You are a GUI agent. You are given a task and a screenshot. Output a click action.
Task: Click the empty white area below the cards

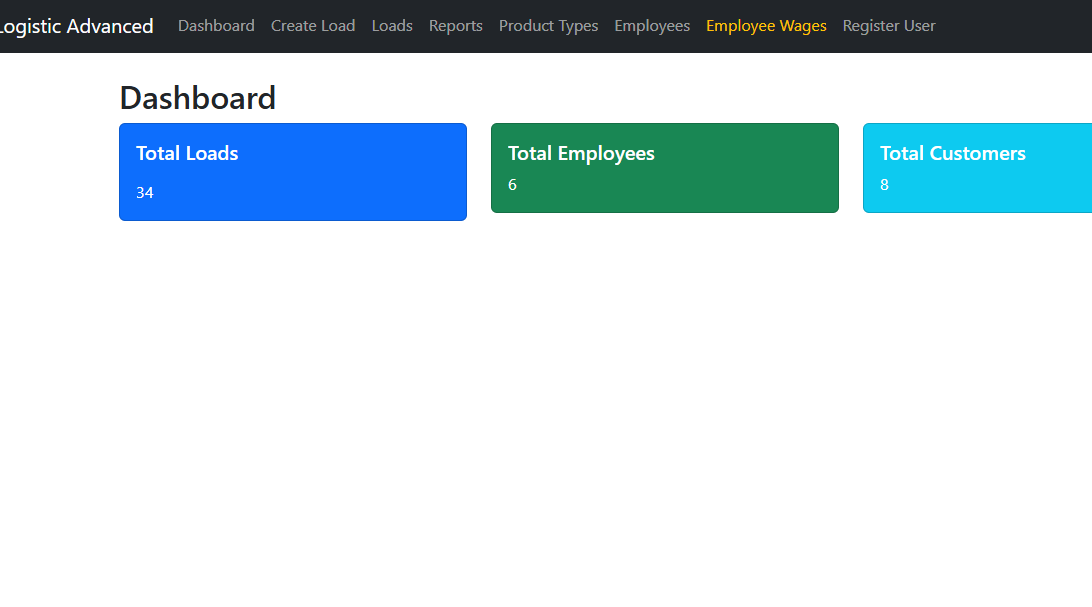point(546,420)
